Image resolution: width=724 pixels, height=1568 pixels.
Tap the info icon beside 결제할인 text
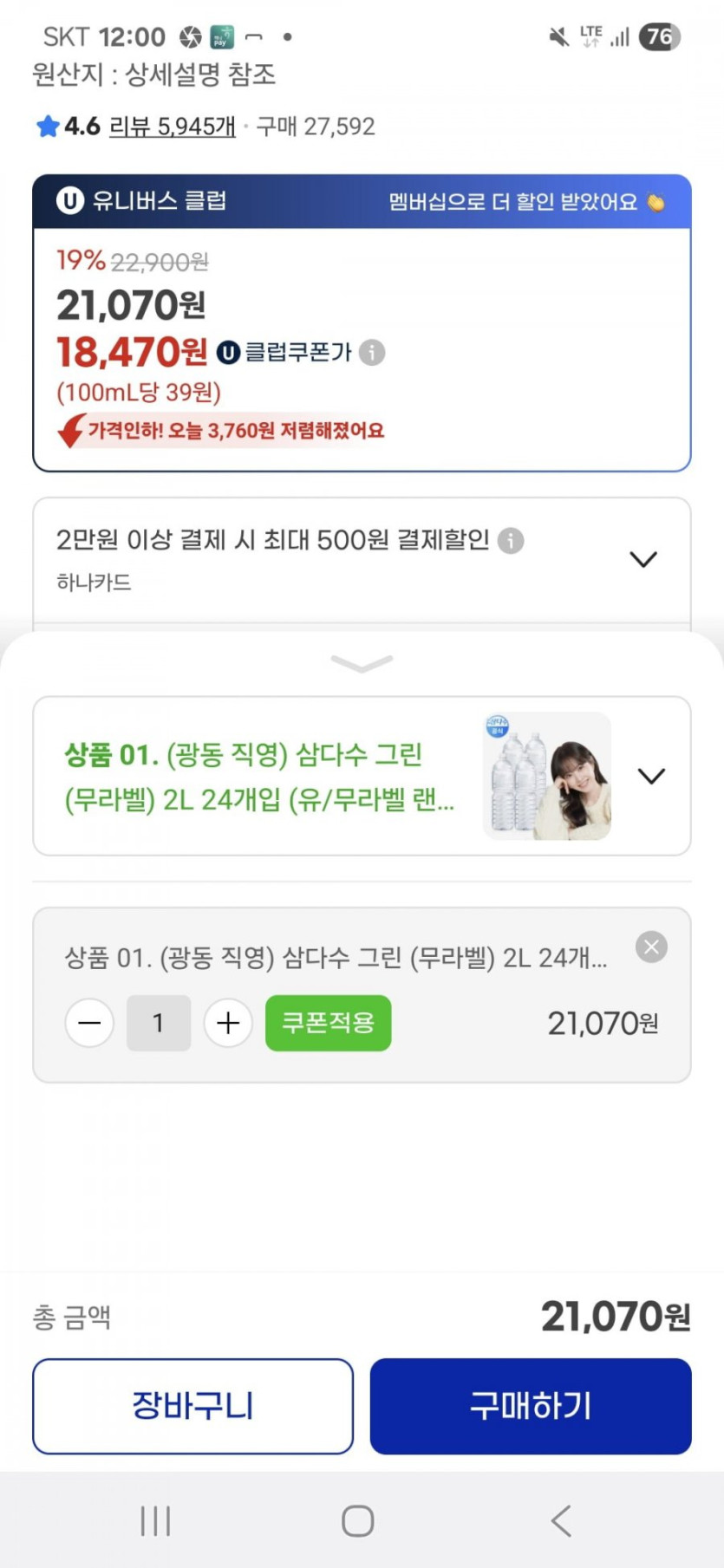click(511, 541)
